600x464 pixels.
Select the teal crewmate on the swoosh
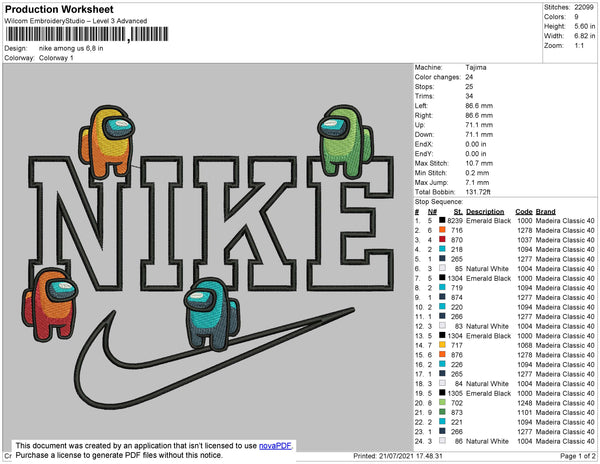click(x=212, y=314)
